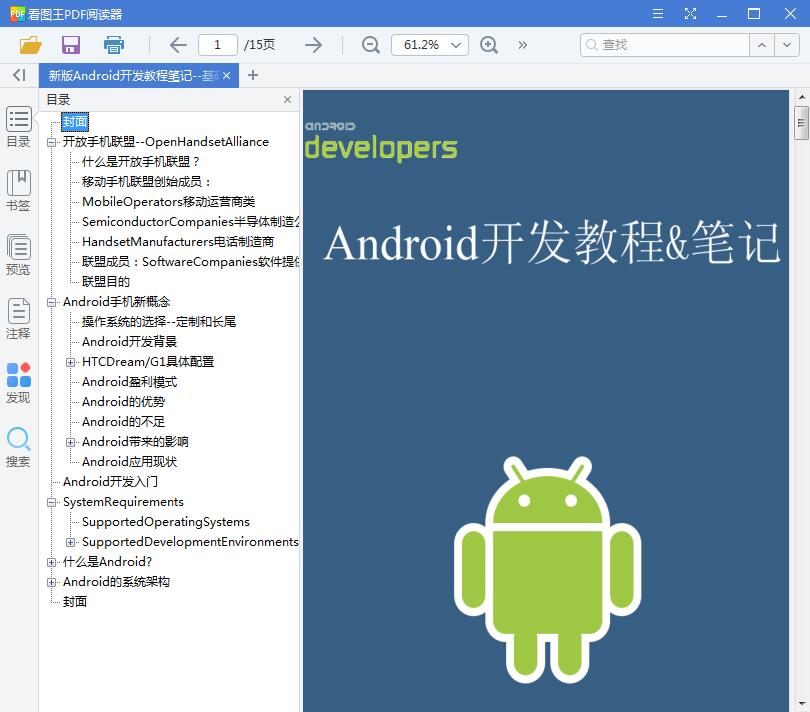This screenshot has width=810, height=712.
Task: Go to the next page with forward arrow
Action: [313, 44]
